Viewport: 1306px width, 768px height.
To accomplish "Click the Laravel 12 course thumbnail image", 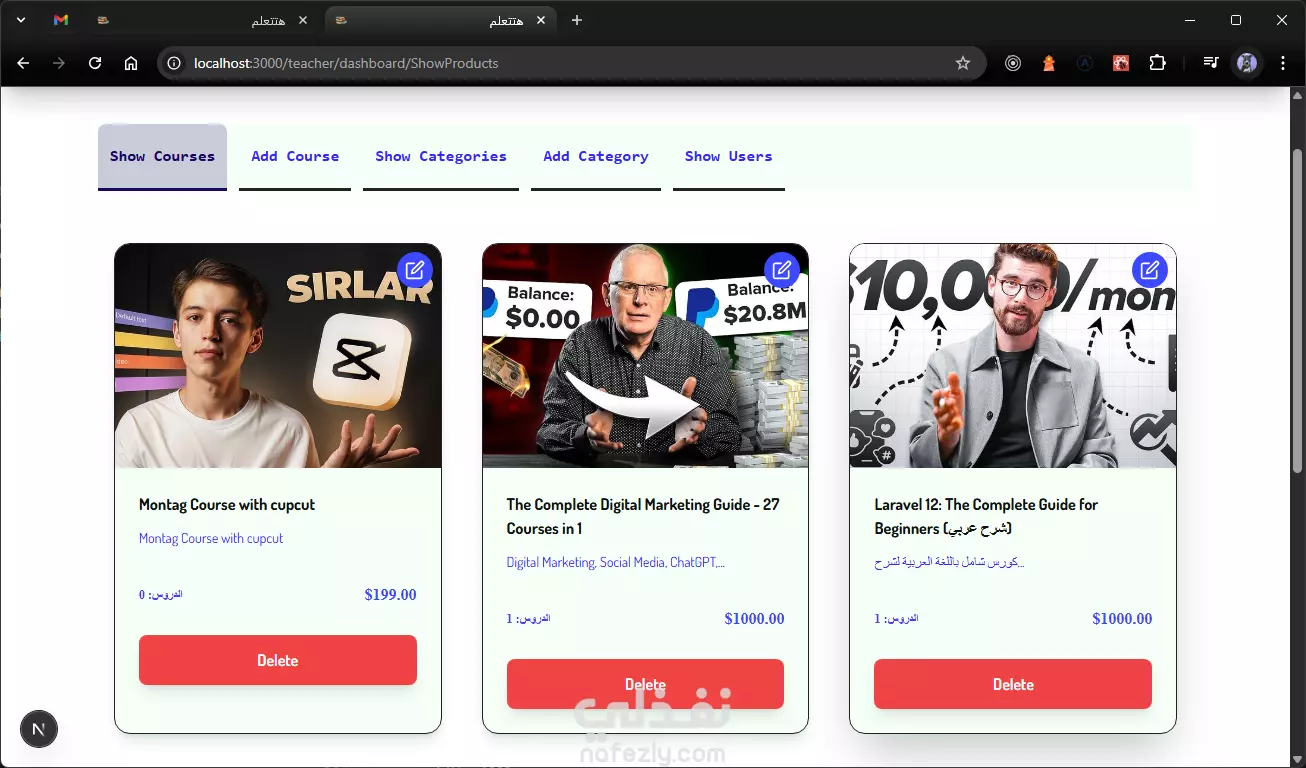I will pyautogui.click(x=1013, y=356).
